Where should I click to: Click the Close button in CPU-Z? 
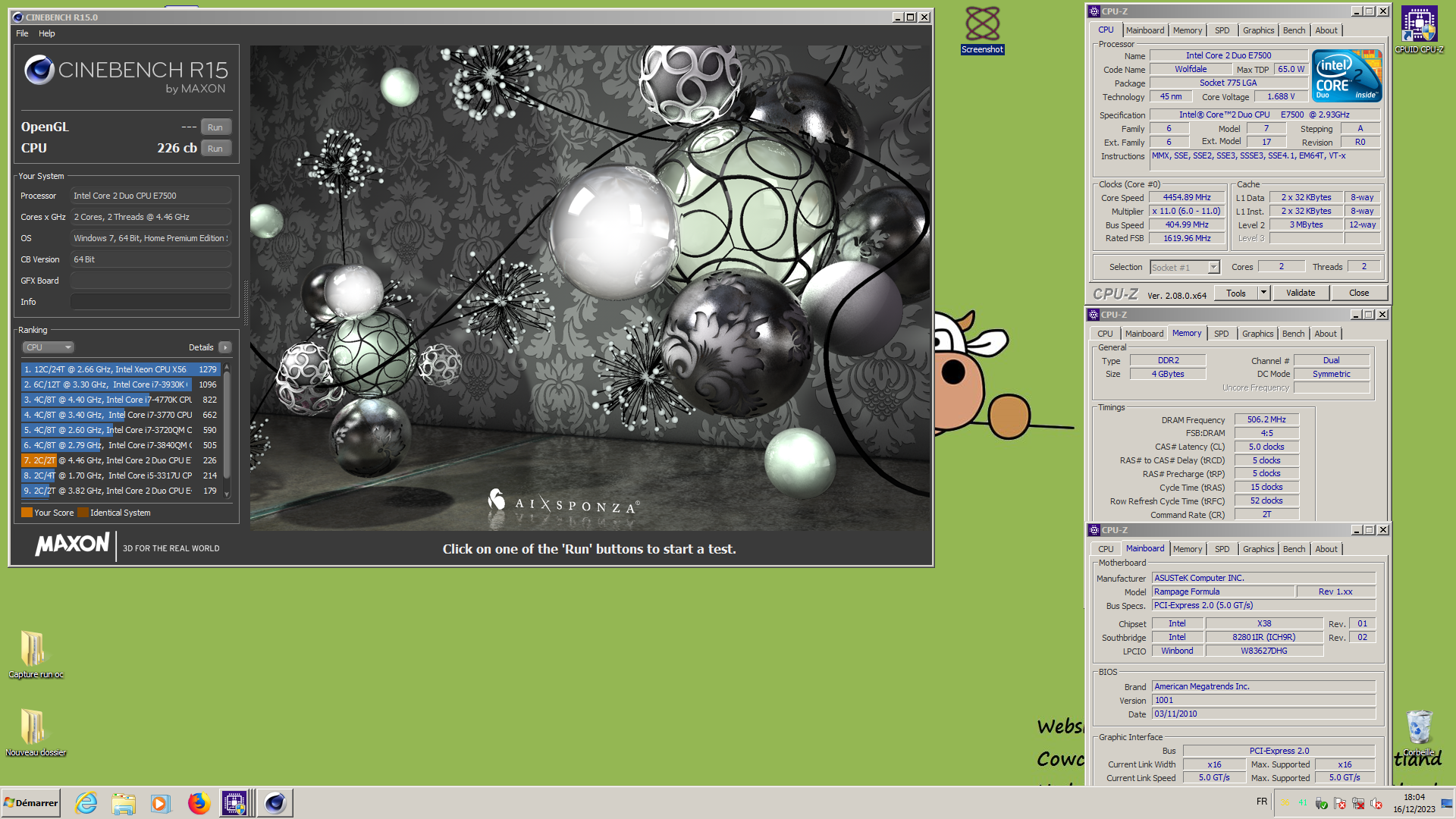click(x=1359, y=293)
